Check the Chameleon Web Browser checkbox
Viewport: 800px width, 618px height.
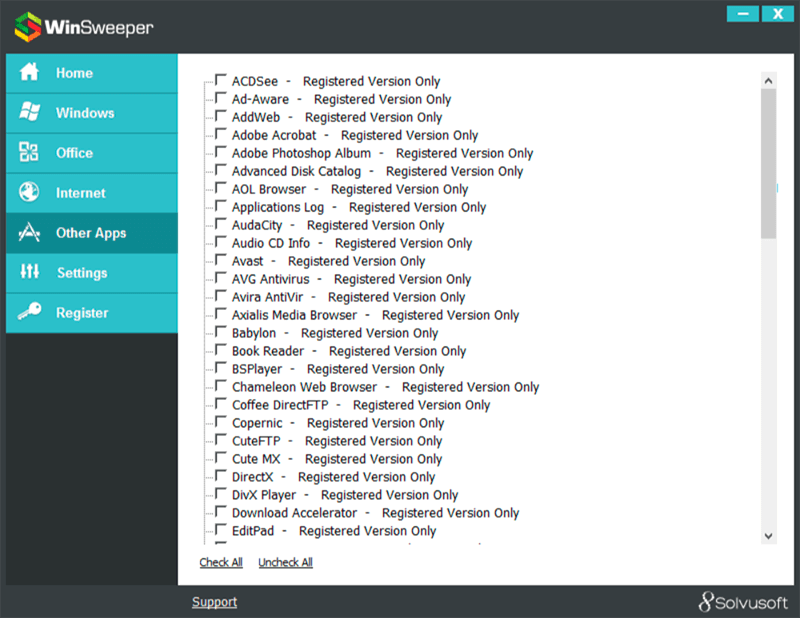(x=220, y=386)
